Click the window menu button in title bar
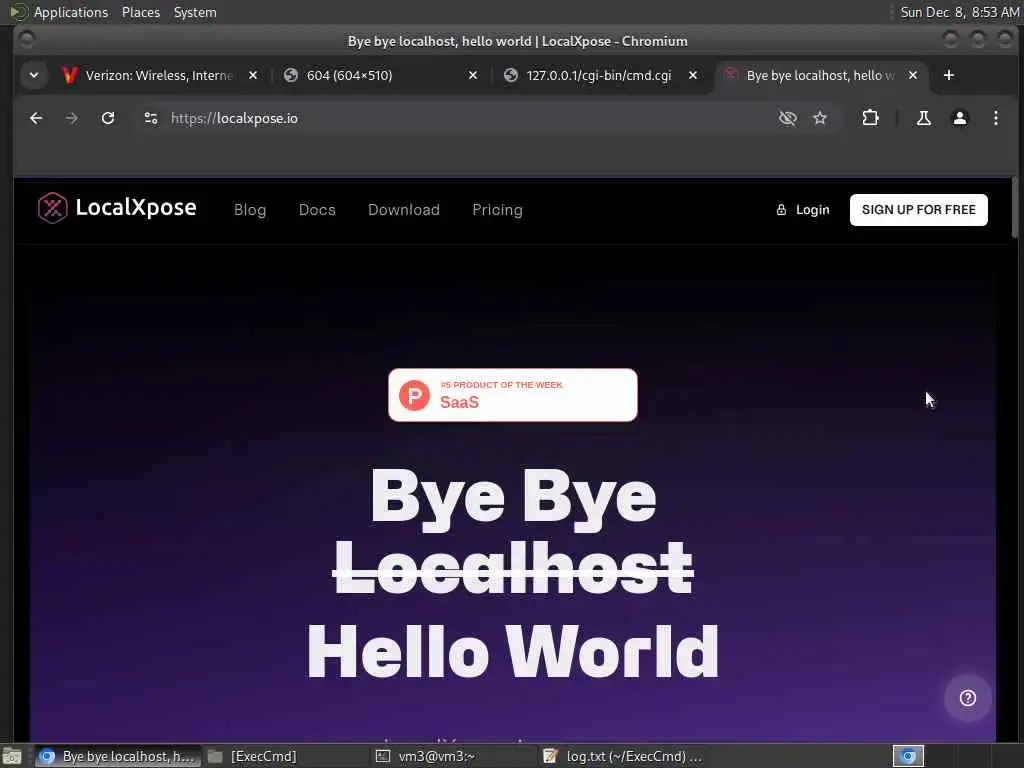The image size is (1024, 768). click(27, 40)
